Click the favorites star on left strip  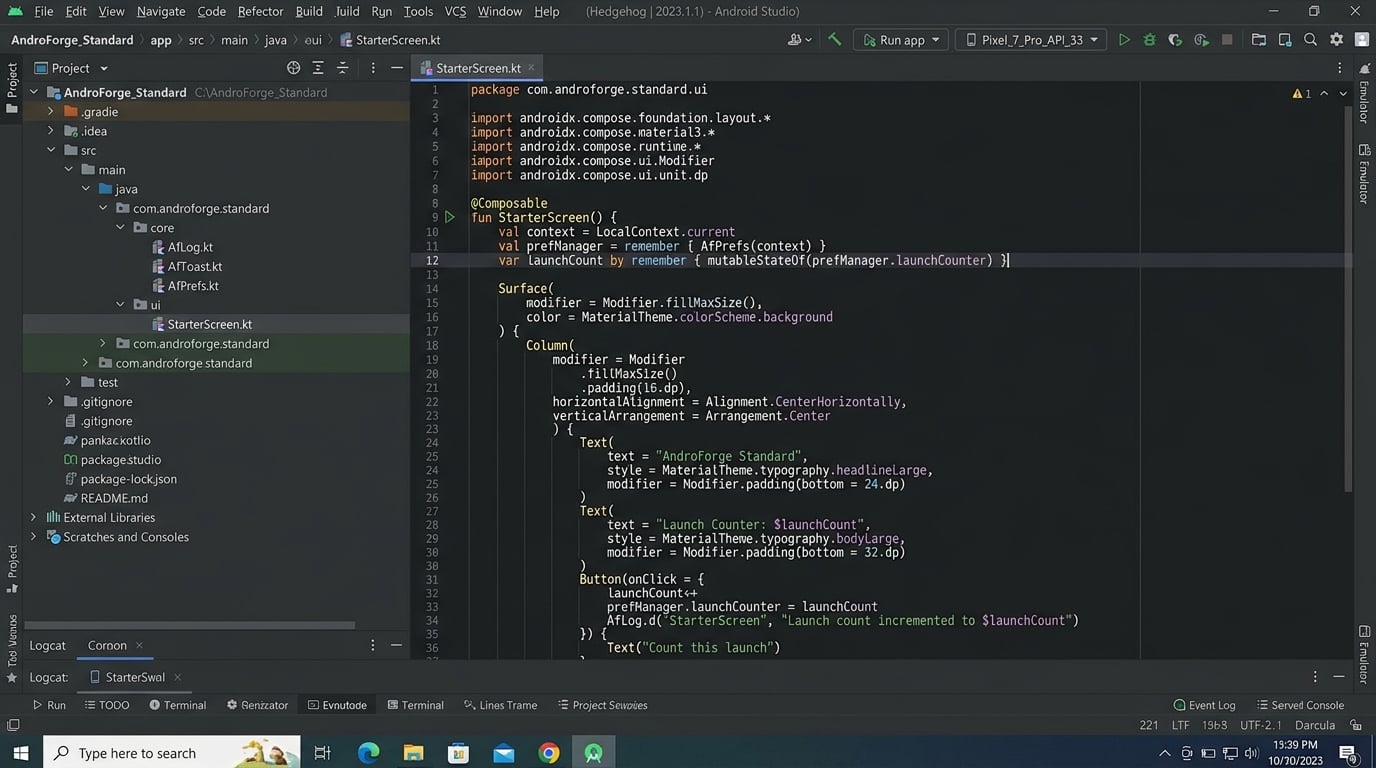click(12, 678)
